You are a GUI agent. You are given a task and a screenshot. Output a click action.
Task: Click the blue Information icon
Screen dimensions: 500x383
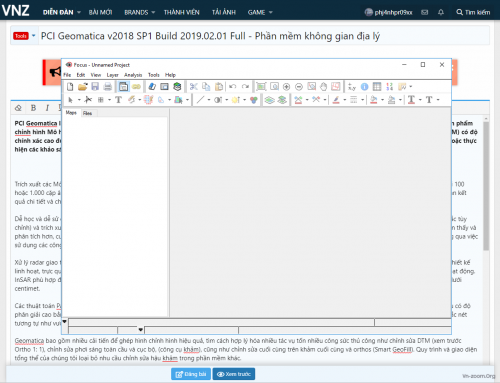tap(364, 87)
